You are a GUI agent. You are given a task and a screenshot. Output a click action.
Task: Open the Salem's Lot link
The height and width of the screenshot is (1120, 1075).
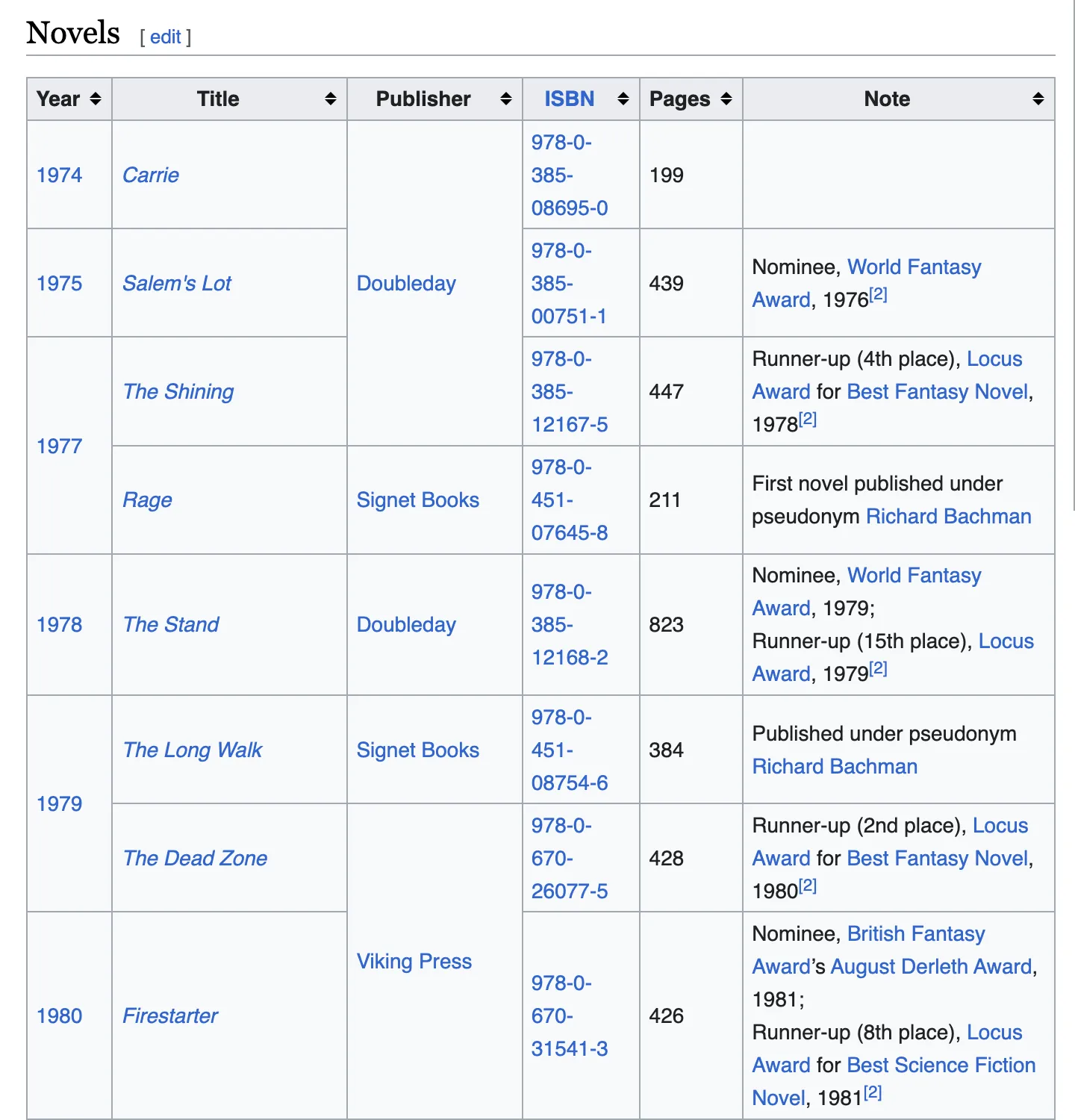click(177, 283)
